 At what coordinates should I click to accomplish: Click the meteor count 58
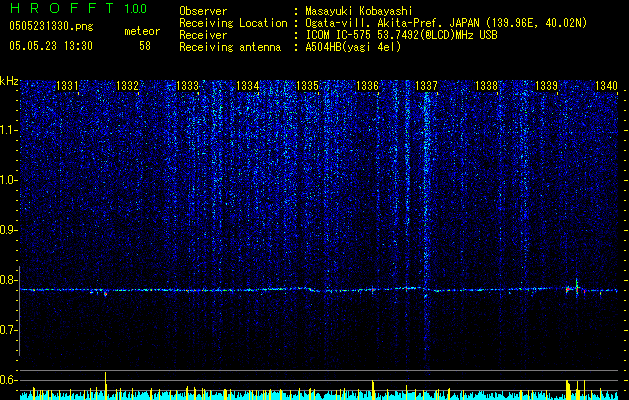tap(145, 46)
